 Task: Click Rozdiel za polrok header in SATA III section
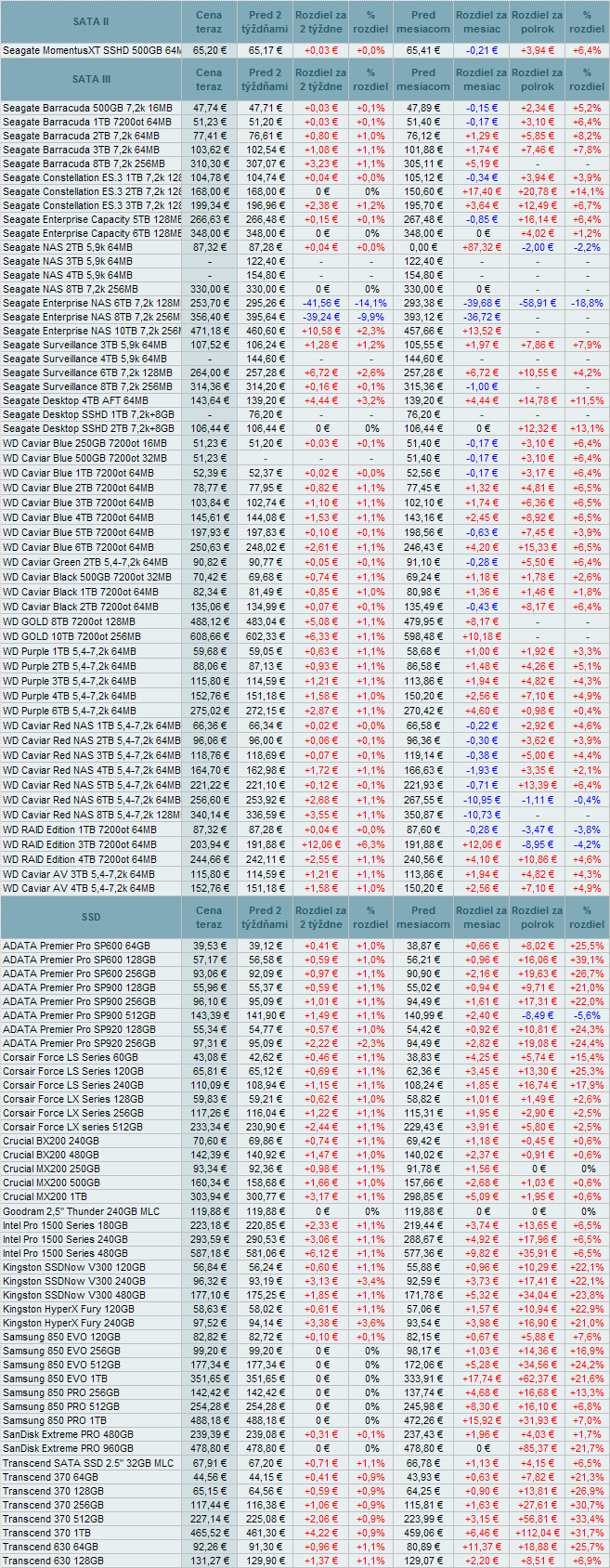[538, 80]
